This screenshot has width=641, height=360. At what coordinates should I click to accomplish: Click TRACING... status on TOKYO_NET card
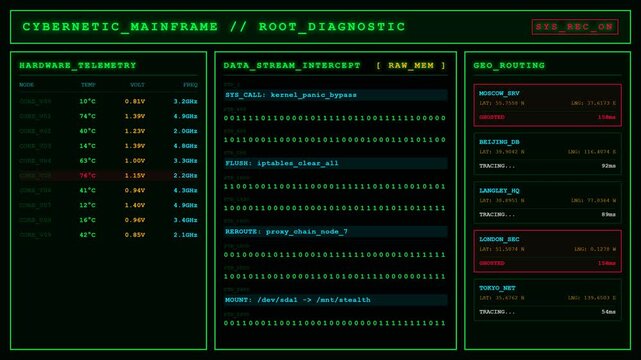coord(497,312)
